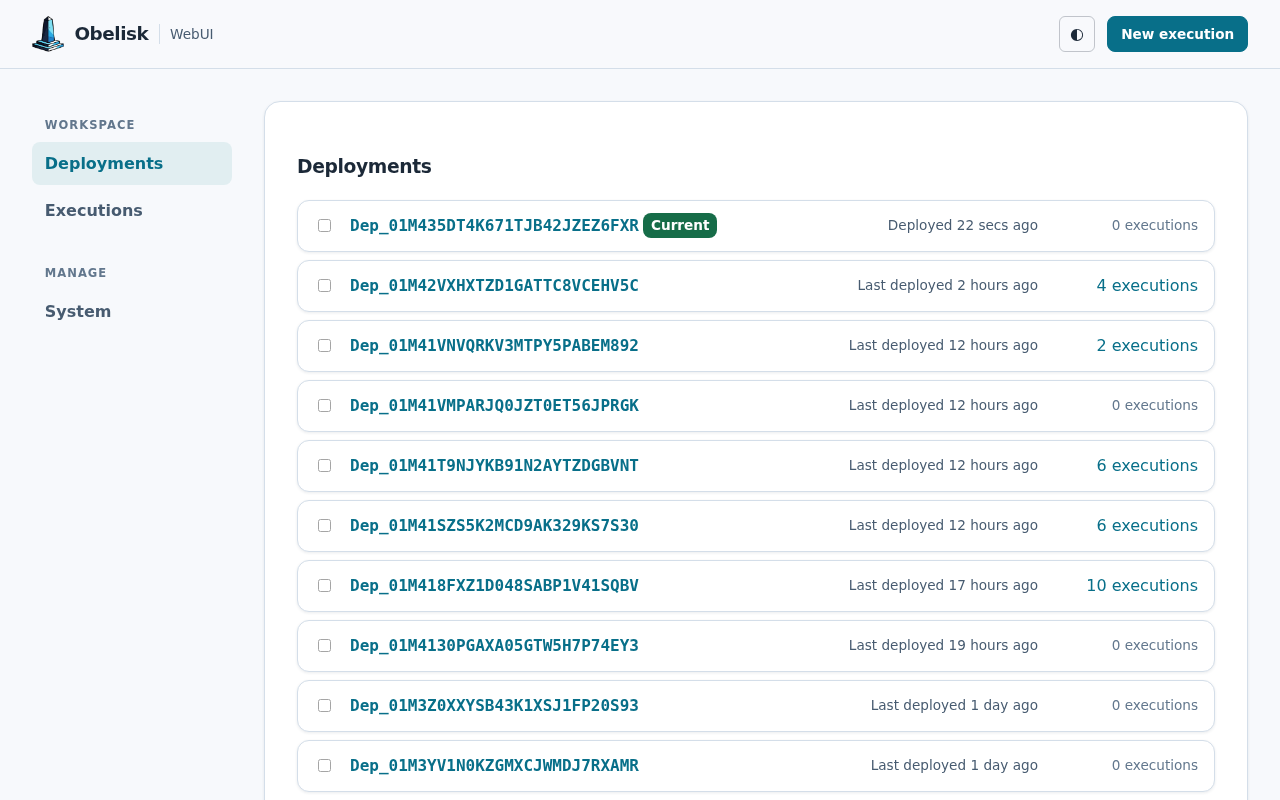
Task: Check the box for Dep_01M41VNVQRKV3MTPY5PABEM892
Action: pos(324,345)
